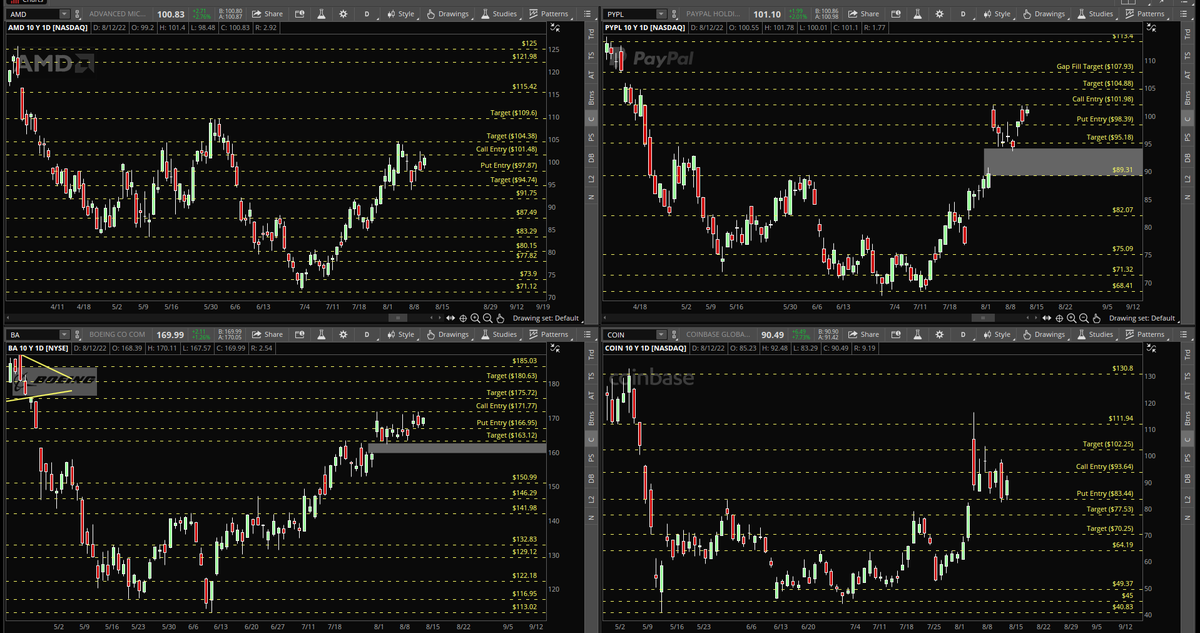Viewport: 1200px width, 633px height.
Task: Click the flask Edit Studies icon in COIN toolbar
Action: [917, 335]
